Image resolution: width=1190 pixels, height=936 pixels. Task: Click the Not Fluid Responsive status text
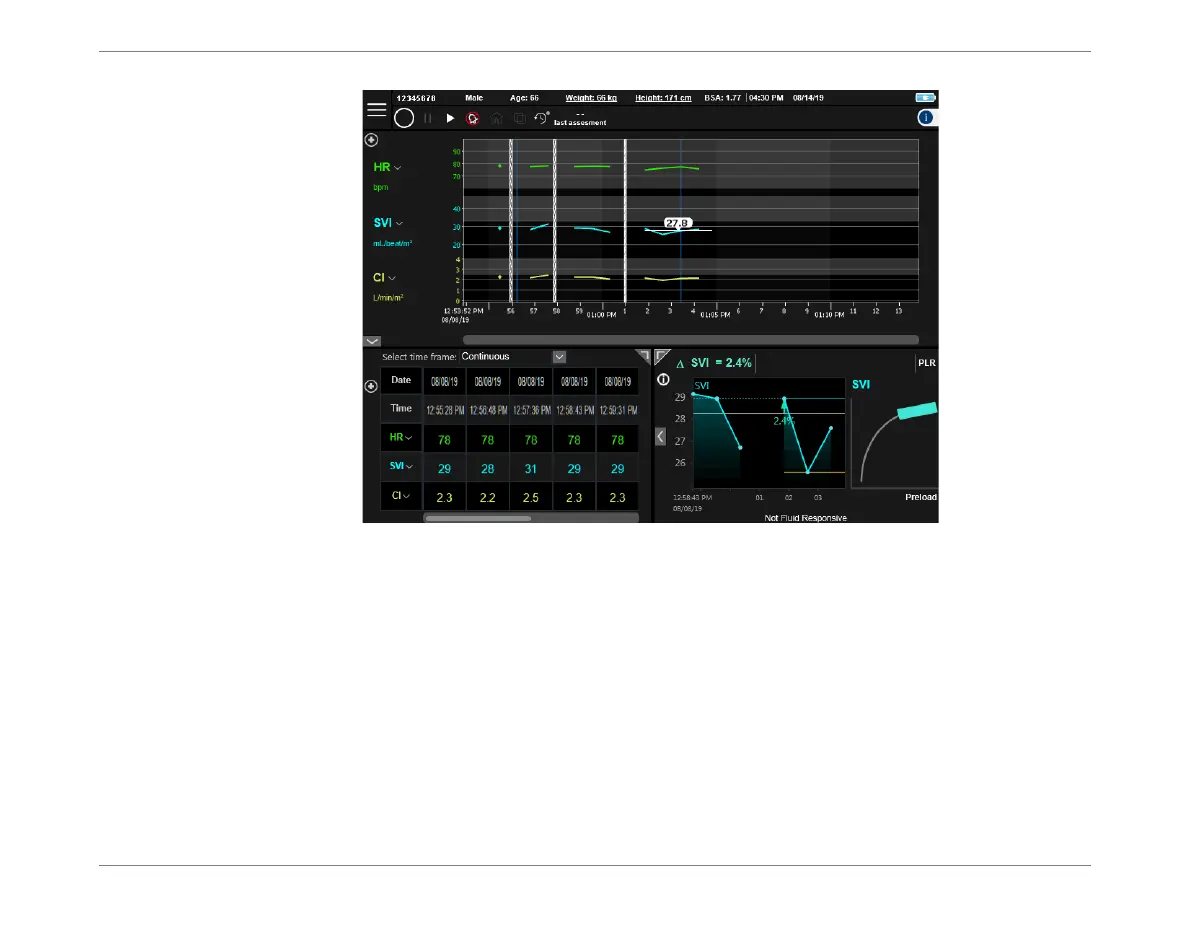[x=805, y=518]
